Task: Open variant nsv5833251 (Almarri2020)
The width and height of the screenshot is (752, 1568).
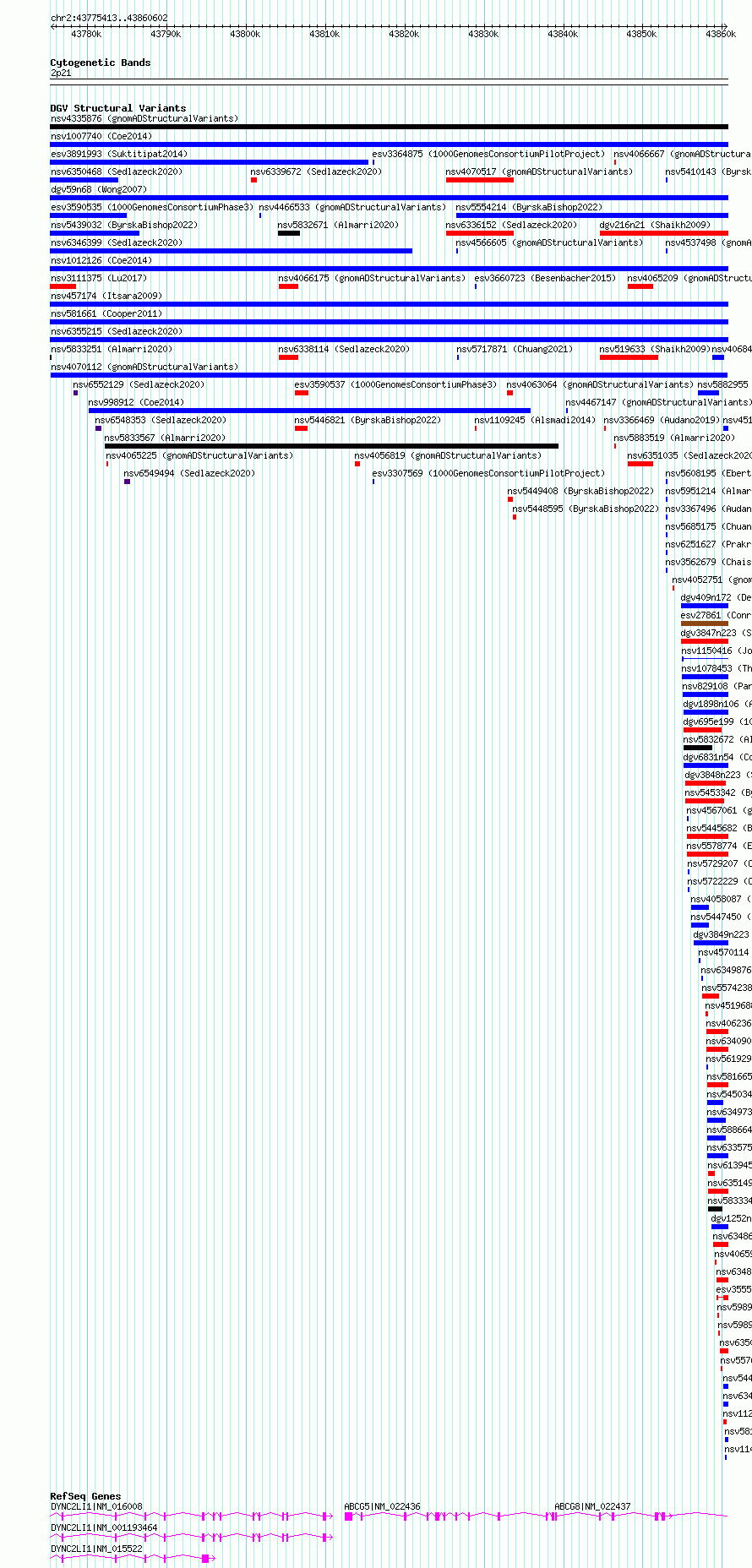Action: 112,349
